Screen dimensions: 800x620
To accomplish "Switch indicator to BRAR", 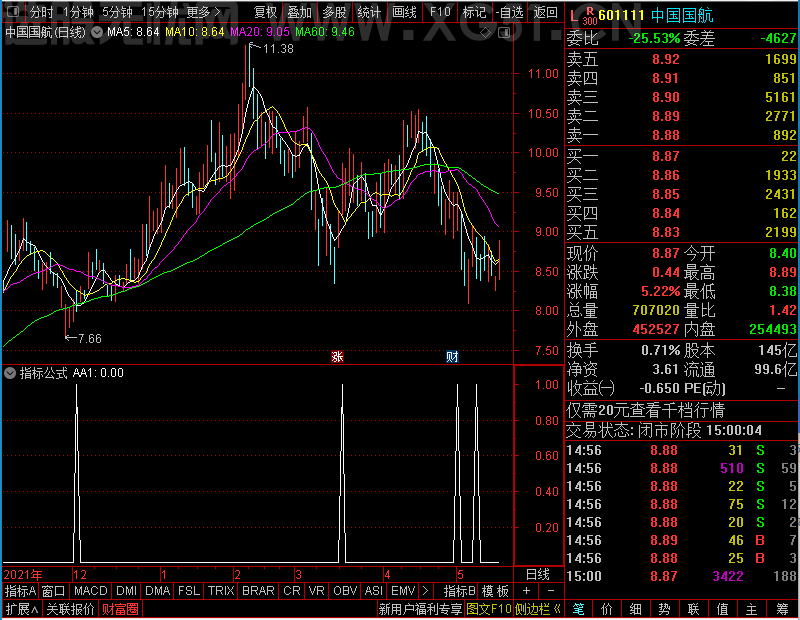I will point(258,591).
